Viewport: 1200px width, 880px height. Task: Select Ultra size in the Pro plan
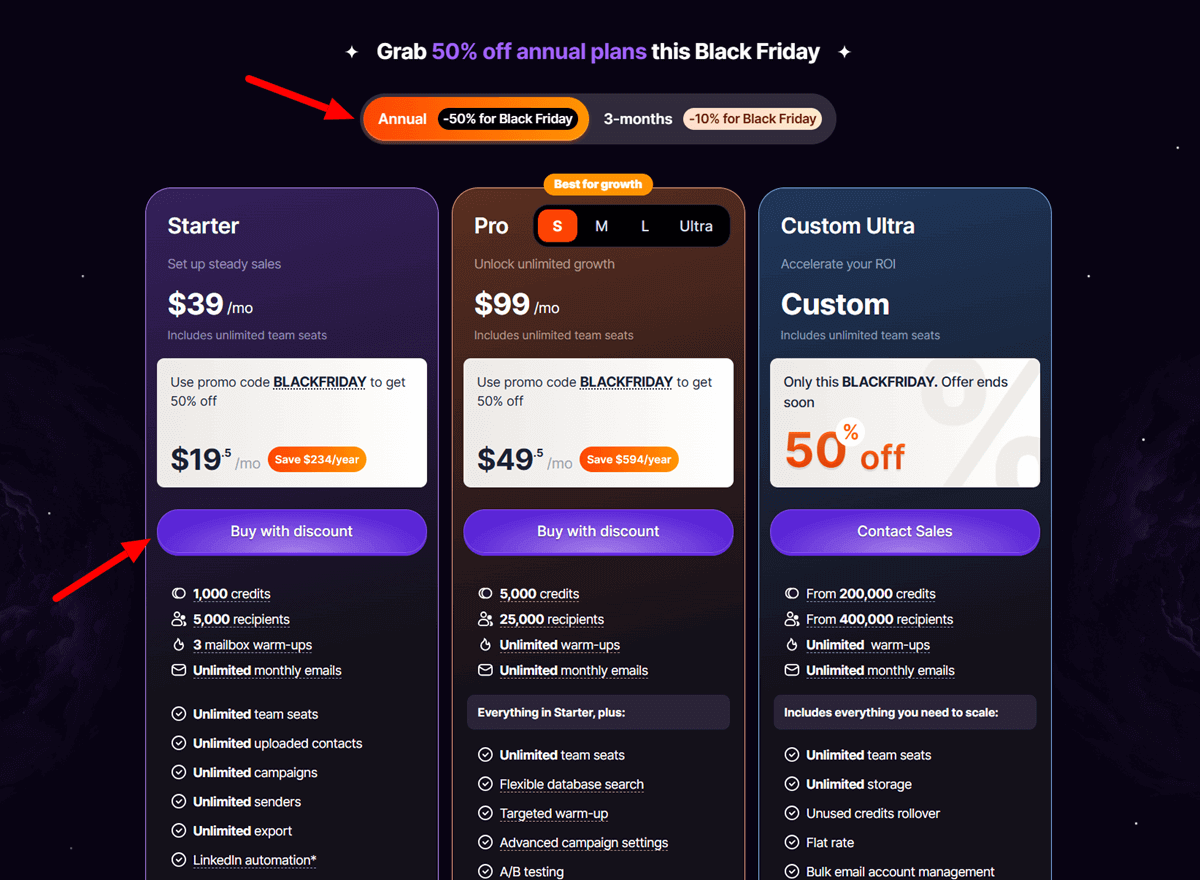pos(696,226)
